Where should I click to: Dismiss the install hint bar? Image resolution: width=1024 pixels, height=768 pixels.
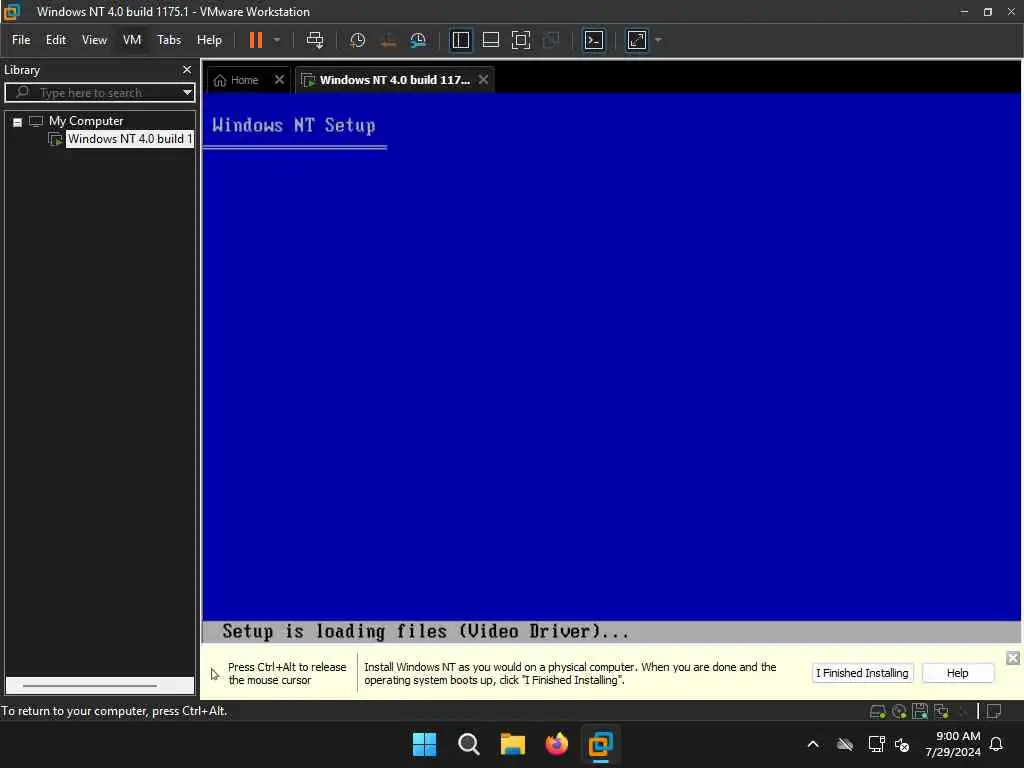1012,658
